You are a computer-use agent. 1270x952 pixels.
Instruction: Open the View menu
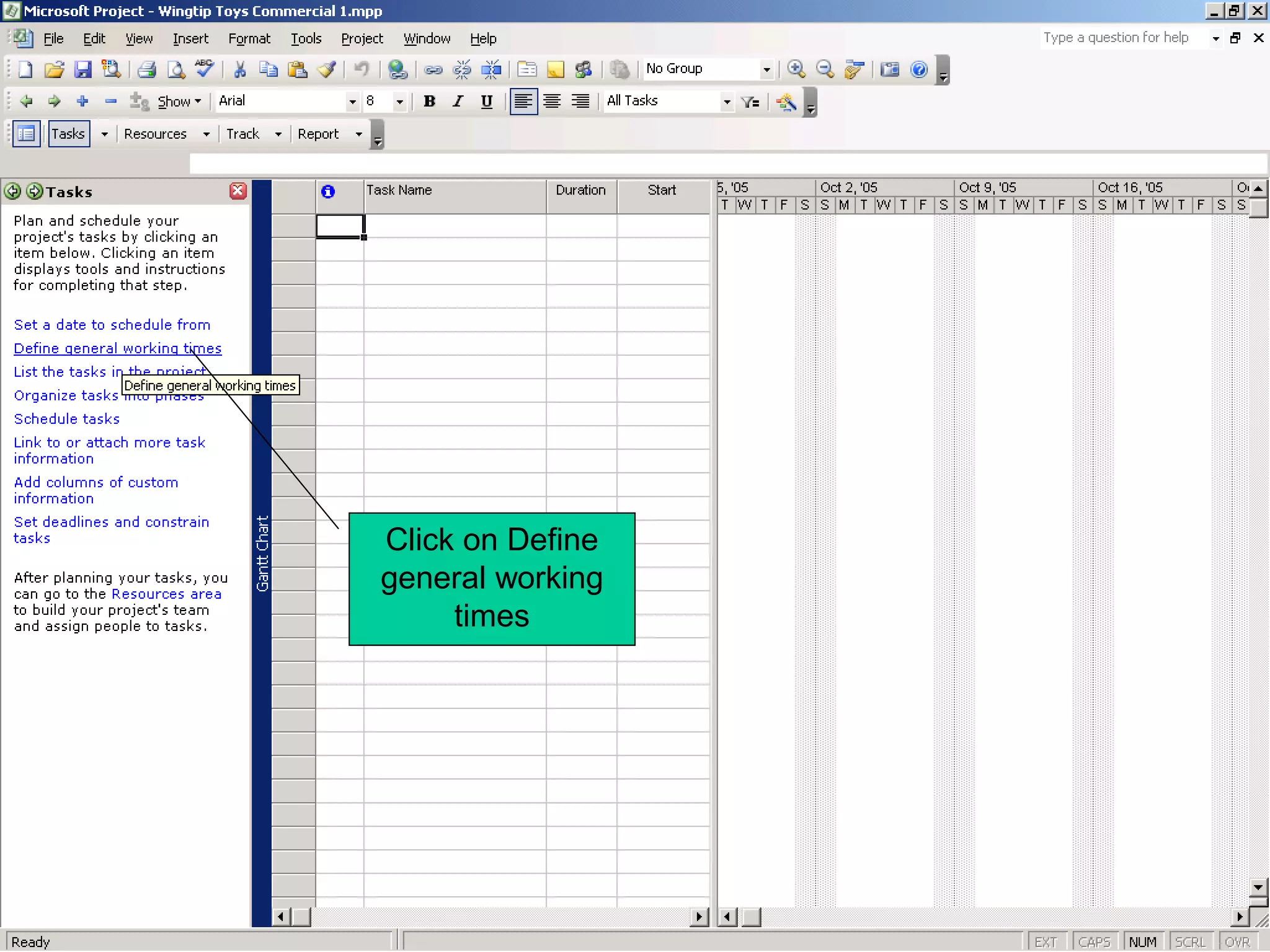pyautogui.click(x=139, y=38)
